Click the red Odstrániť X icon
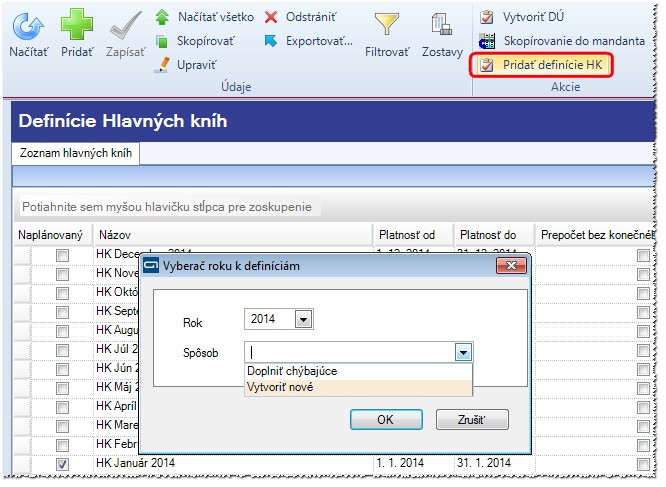This screenshot has width=666, height=487. click(271, 17)
